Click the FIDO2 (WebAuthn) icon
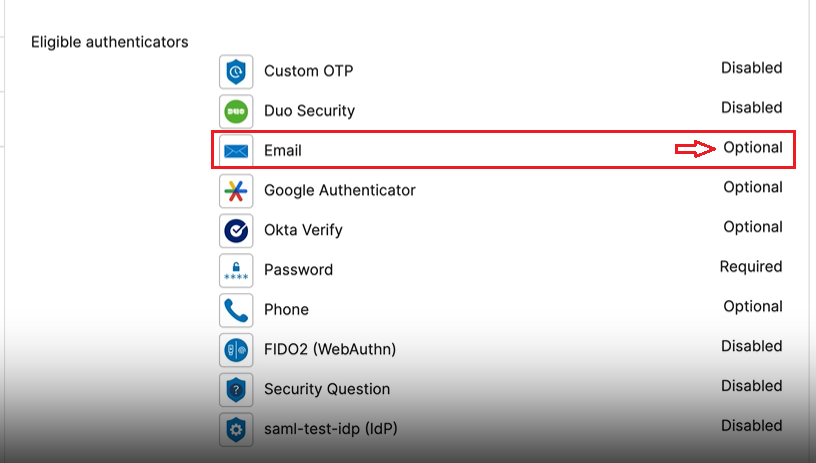 coord(236,350)
